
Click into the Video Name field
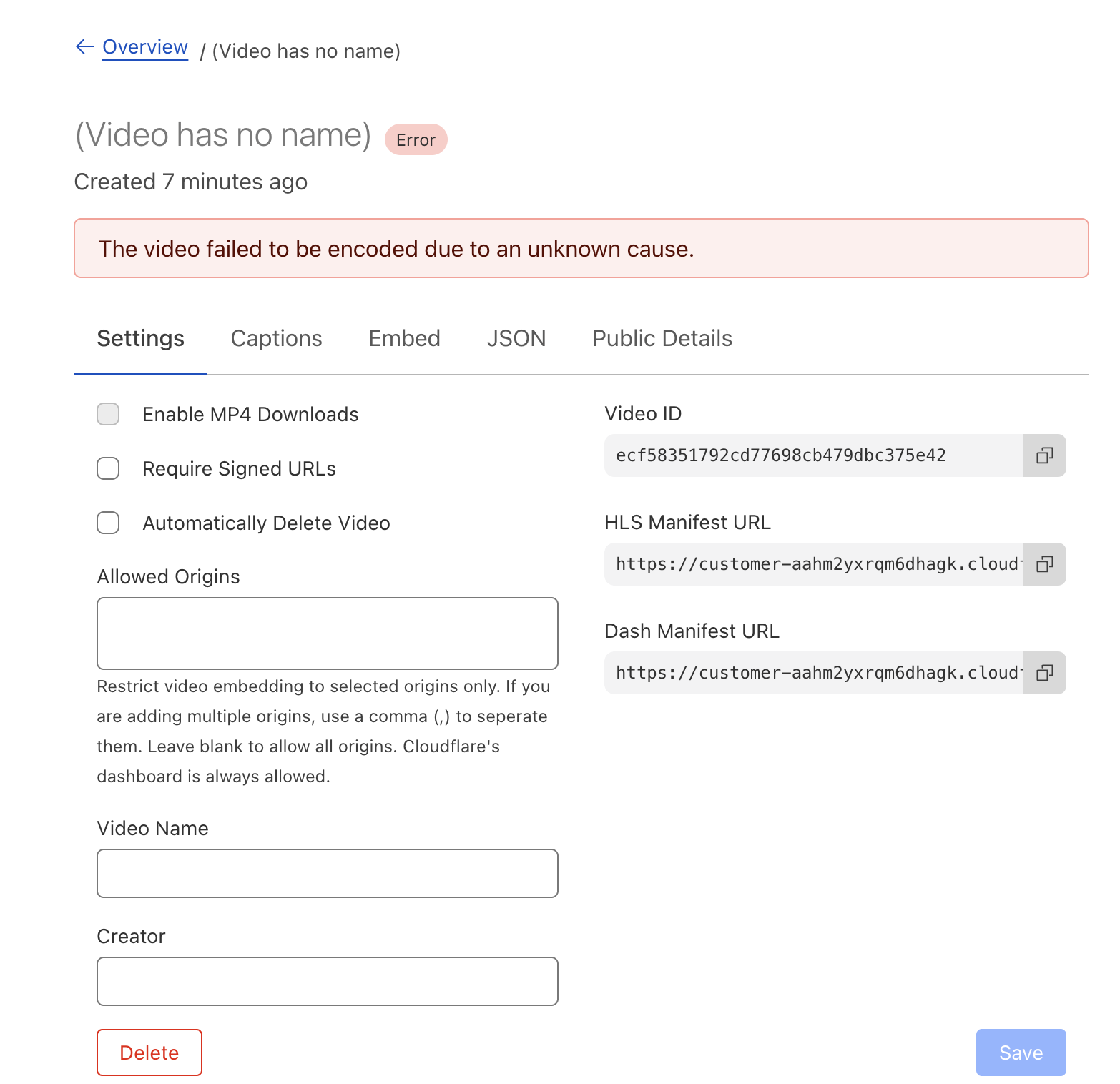[327, 873]
